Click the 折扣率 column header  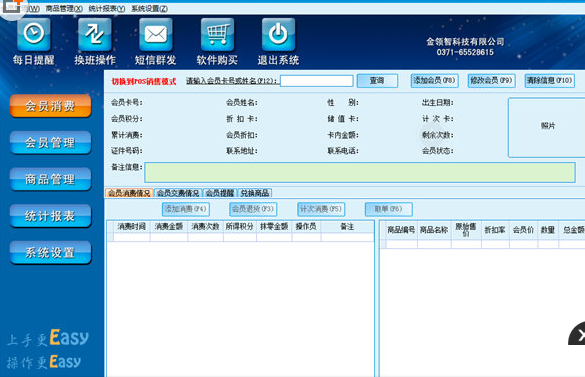pyautogui.click(x=495, y=230)
